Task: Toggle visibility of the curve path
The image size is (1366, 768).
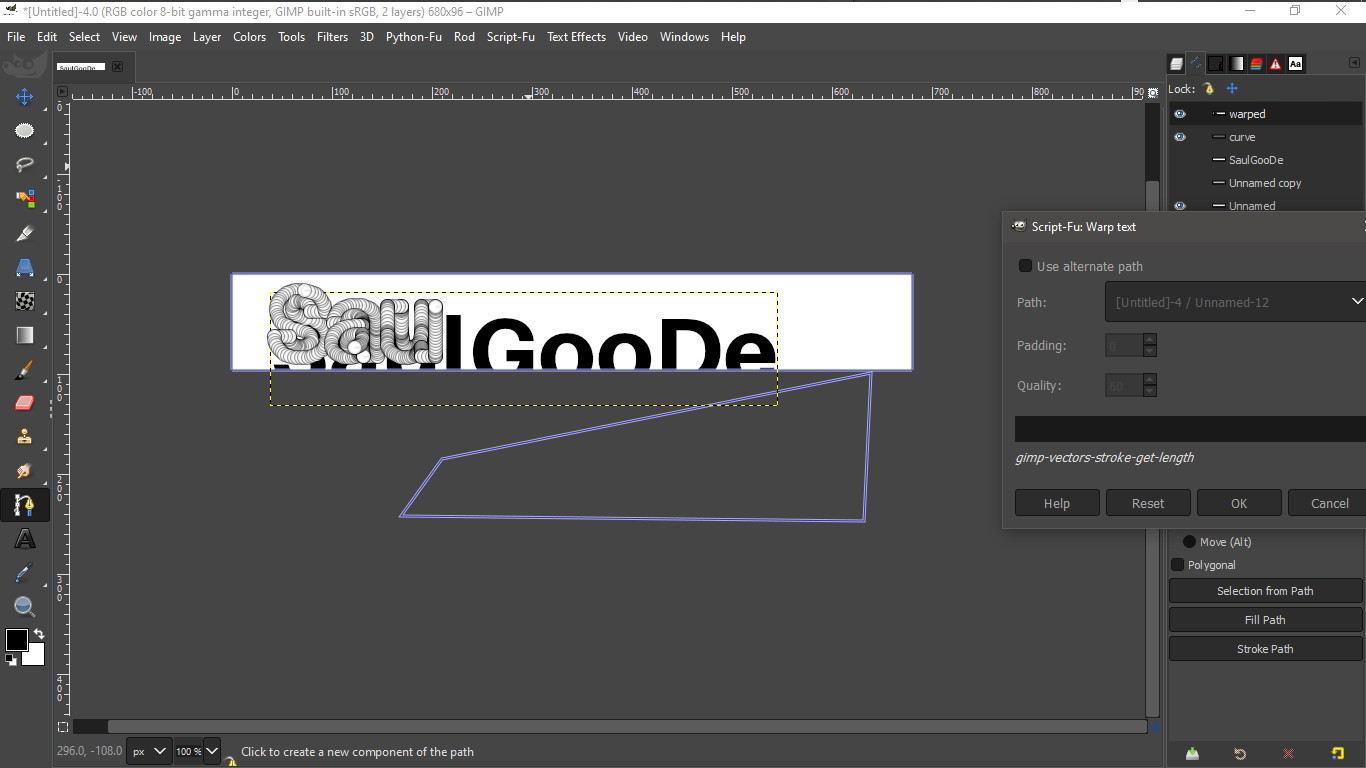Action: (x=1180, y=137)
